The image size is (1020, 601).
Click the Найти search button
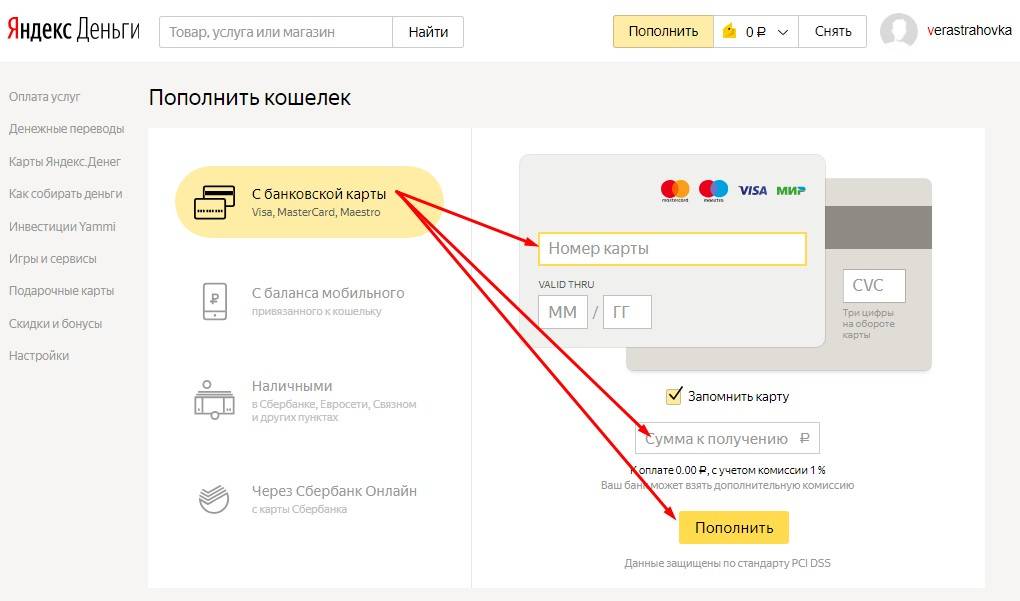point(428,32)
